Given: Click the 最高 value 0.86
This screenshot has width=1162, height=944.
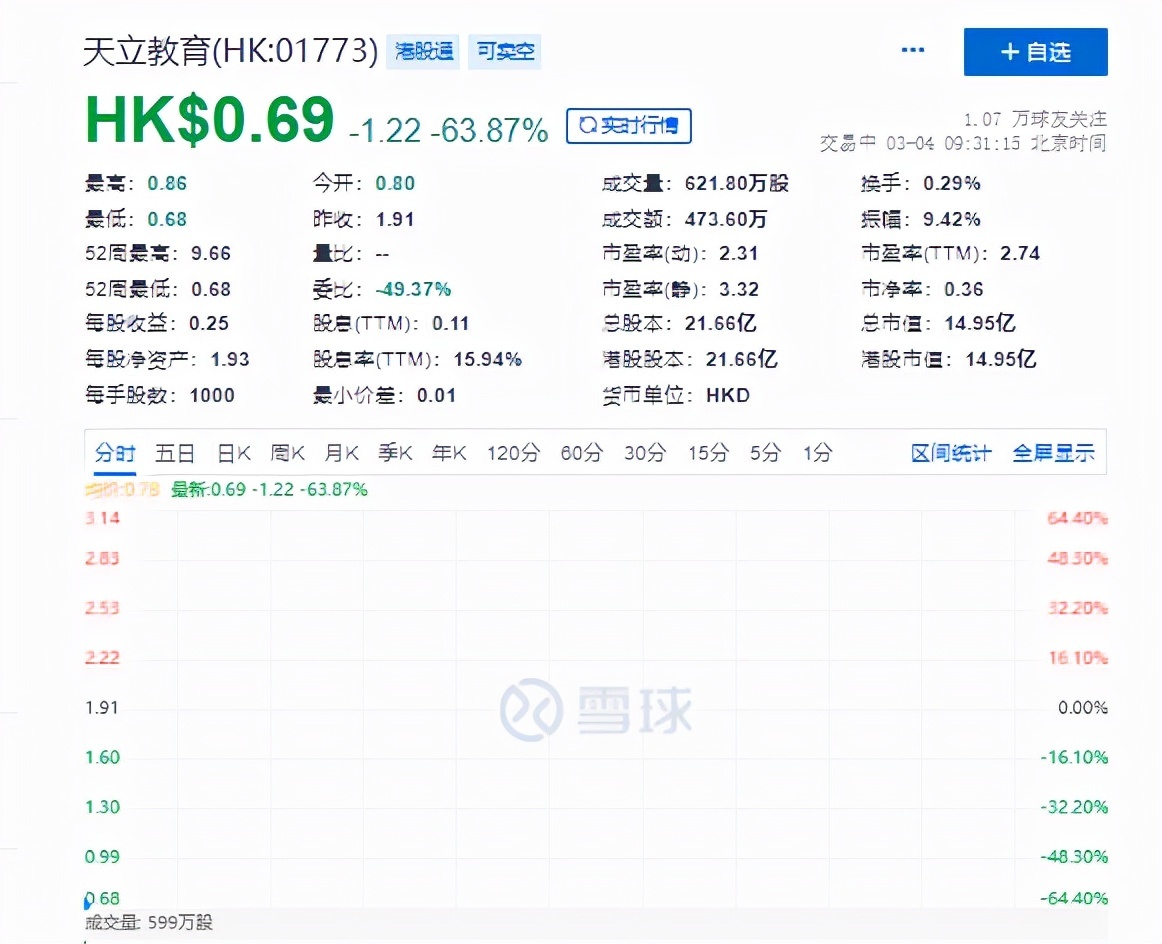Looking at the screenshot, I should pos(167,183).
